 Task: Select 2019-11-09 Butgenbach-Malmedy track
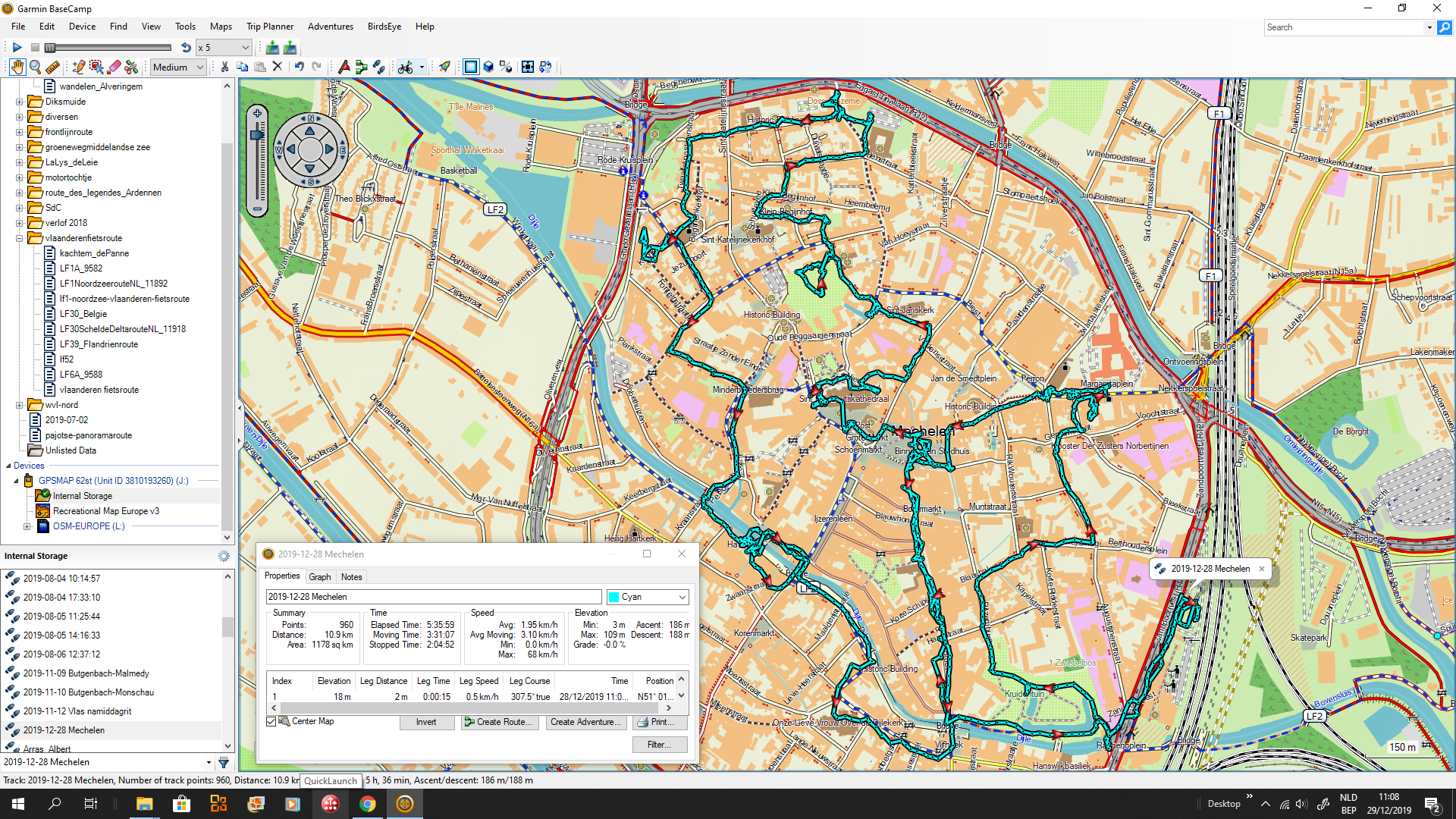pos(86,673)
